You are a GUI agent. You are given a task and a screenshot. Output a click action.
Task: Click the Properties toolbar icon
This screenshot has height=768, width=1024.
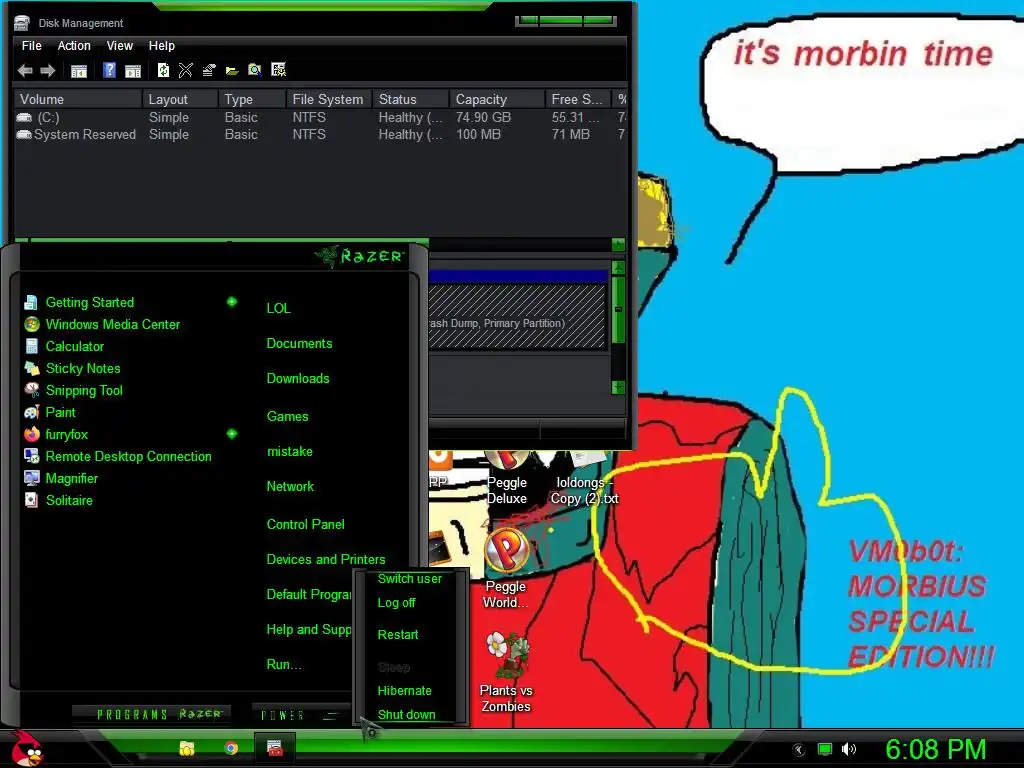point(209,71)
